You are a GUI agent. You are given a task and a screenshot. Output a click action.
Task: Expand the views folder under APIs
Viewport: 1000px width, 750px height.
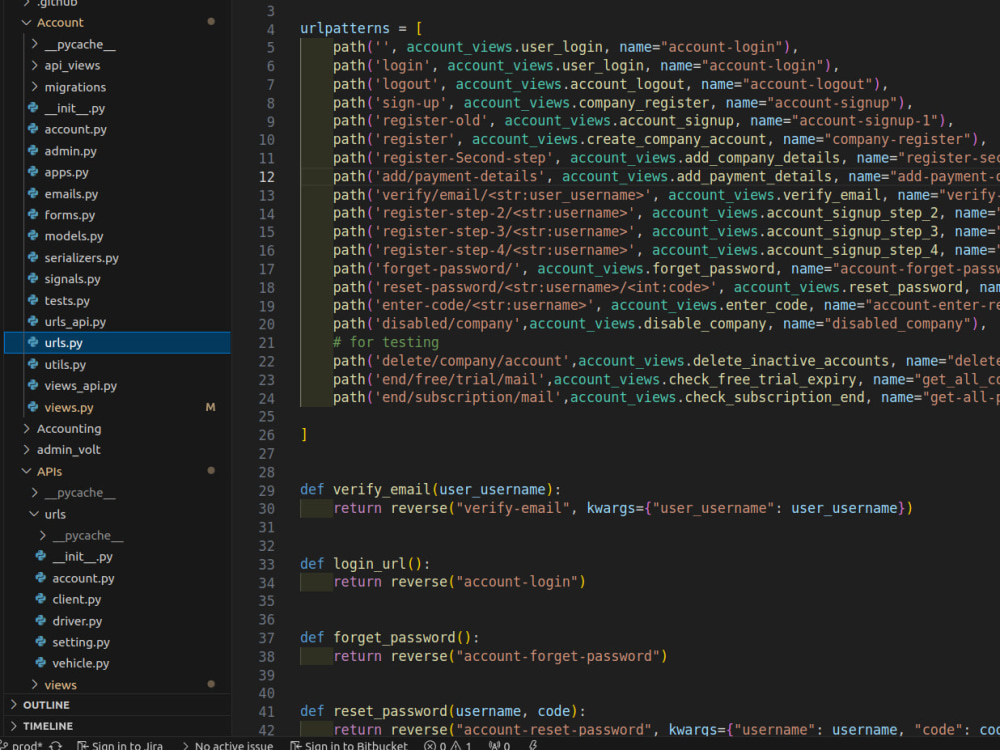(34, 684)
